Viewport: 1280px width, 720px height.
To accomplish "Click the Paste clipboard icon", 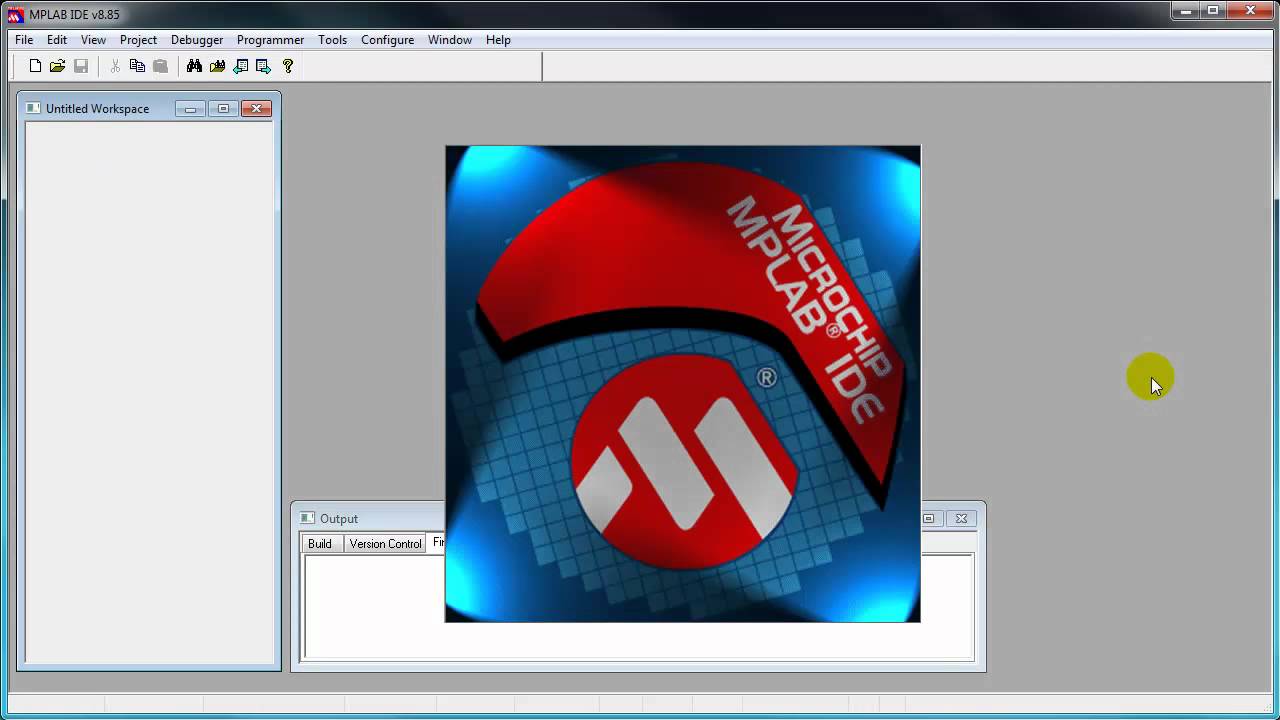I will coord(160,66).
